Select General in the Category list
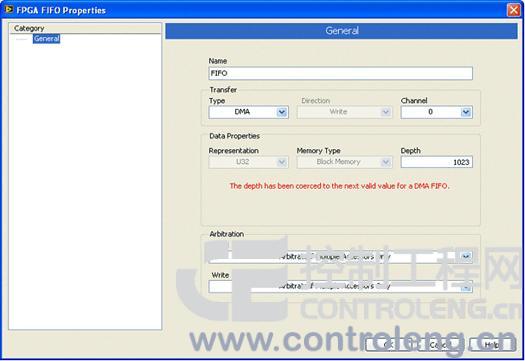Viewport: 525px width, 361px height. pyautogui.click(x=47, y=39)
